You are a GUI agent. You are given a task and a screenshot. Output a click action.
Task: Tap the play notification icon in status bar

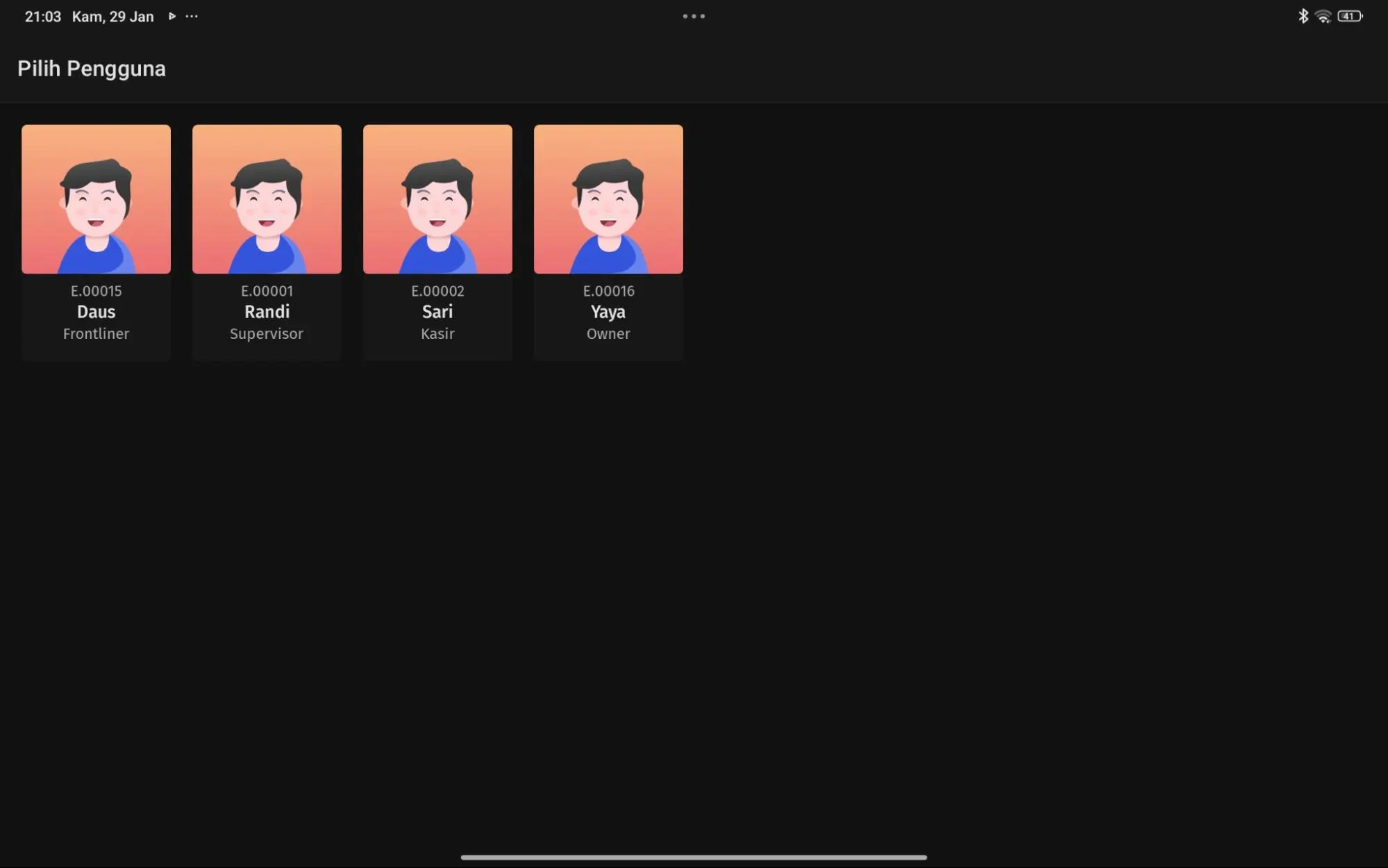point(172,16)
